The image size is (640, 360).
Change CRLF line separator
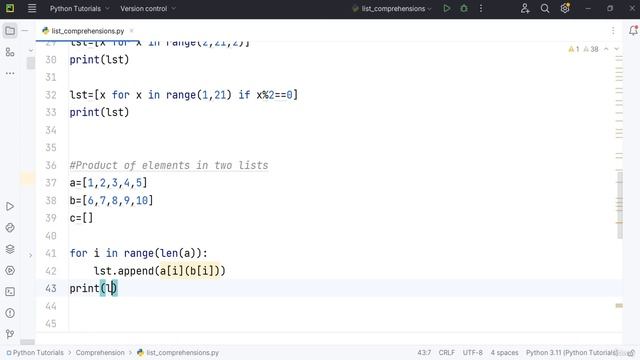click(447, 353)
